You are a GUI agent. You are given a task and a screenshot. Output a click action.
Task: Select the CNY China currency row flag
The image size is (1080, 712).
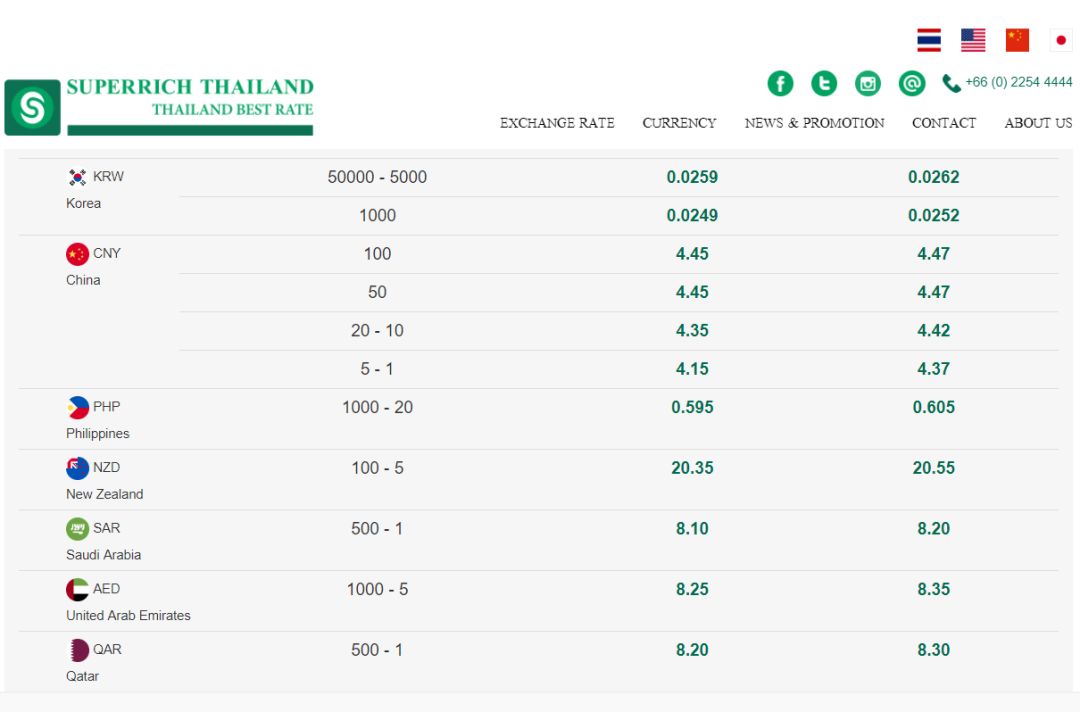[77, 253]
